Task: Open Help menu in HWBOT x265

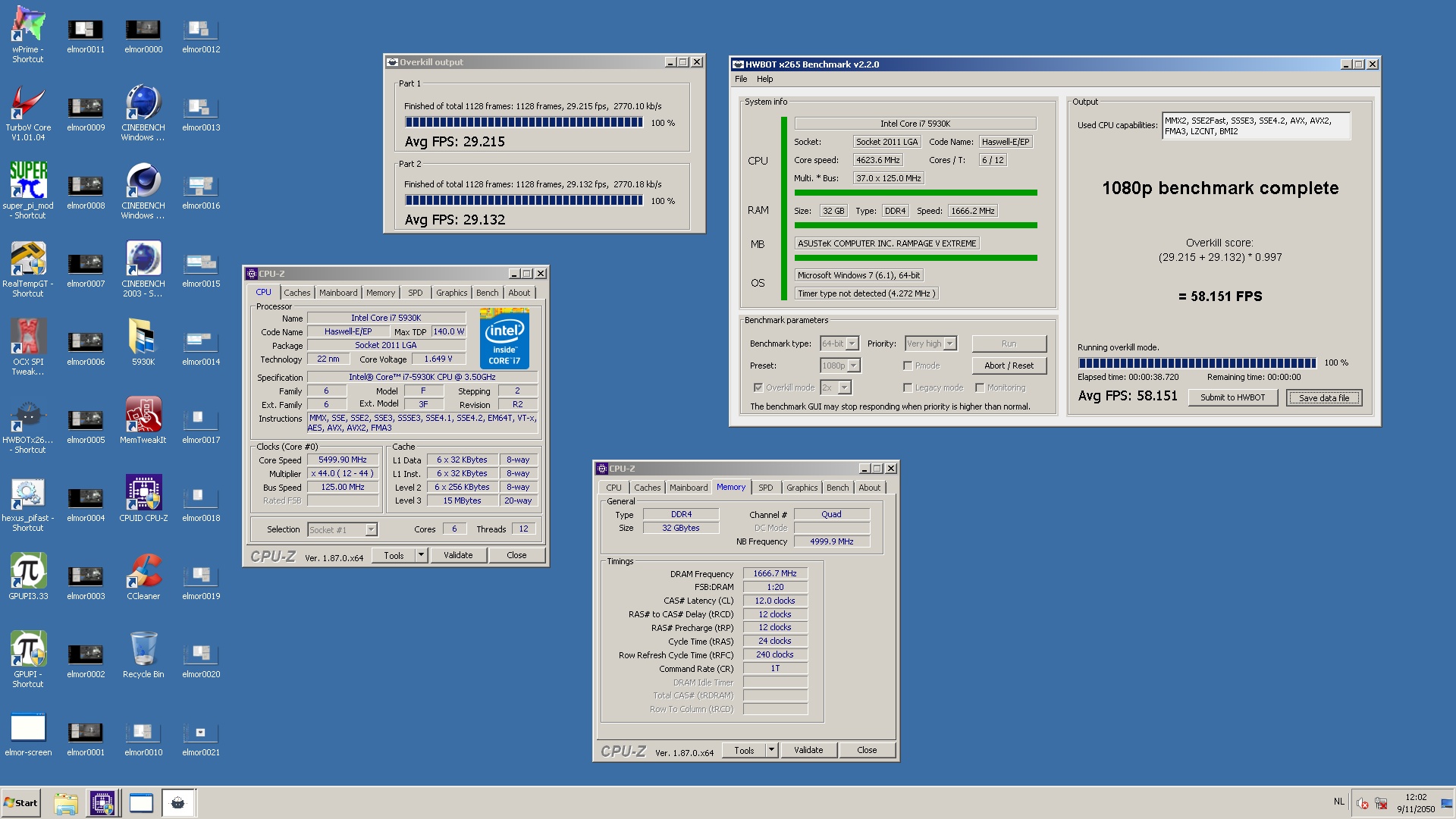Action: coord(765,79)
